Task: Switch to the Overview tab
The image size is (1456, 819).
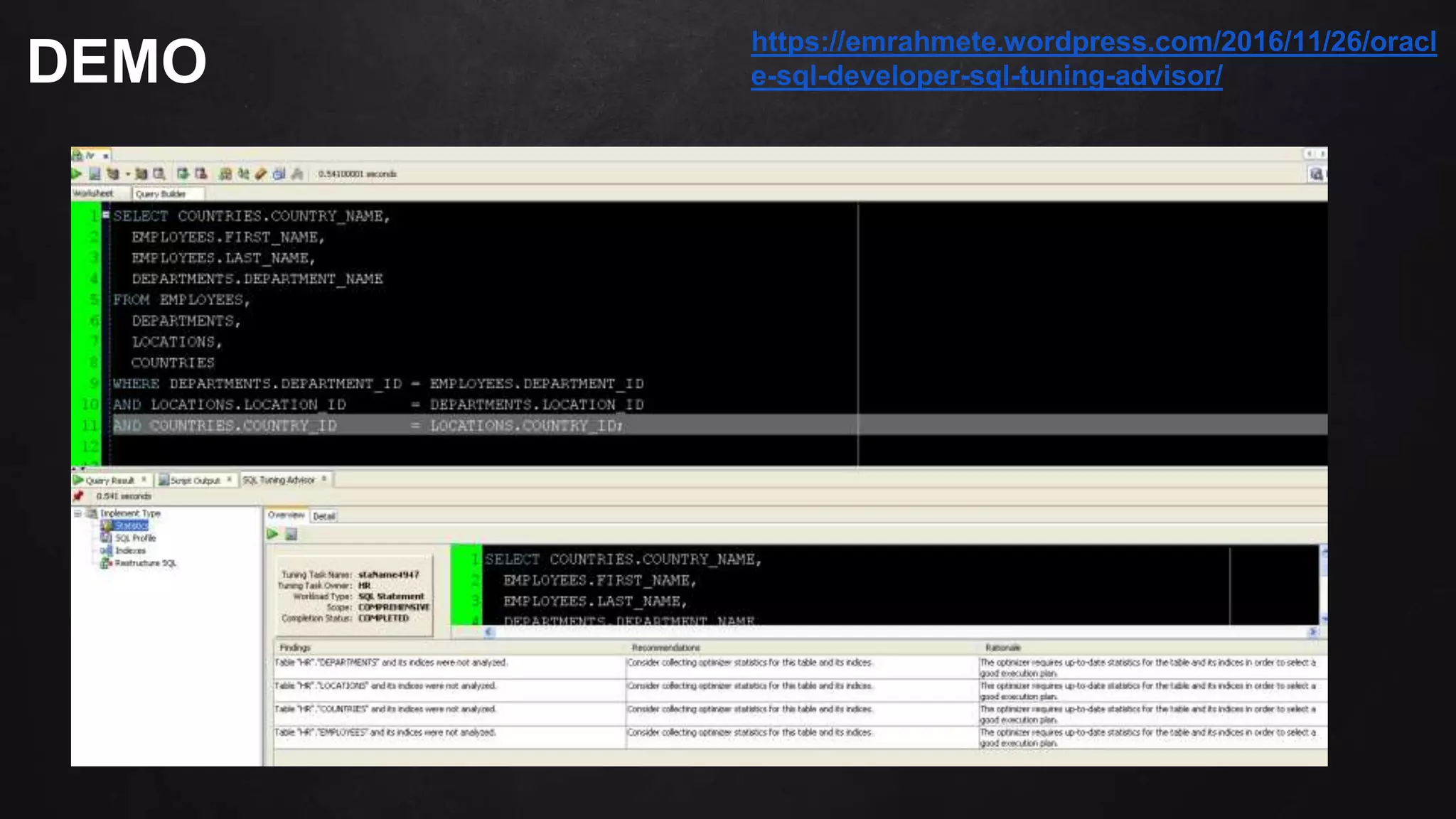Action: [x=287, y=515]
